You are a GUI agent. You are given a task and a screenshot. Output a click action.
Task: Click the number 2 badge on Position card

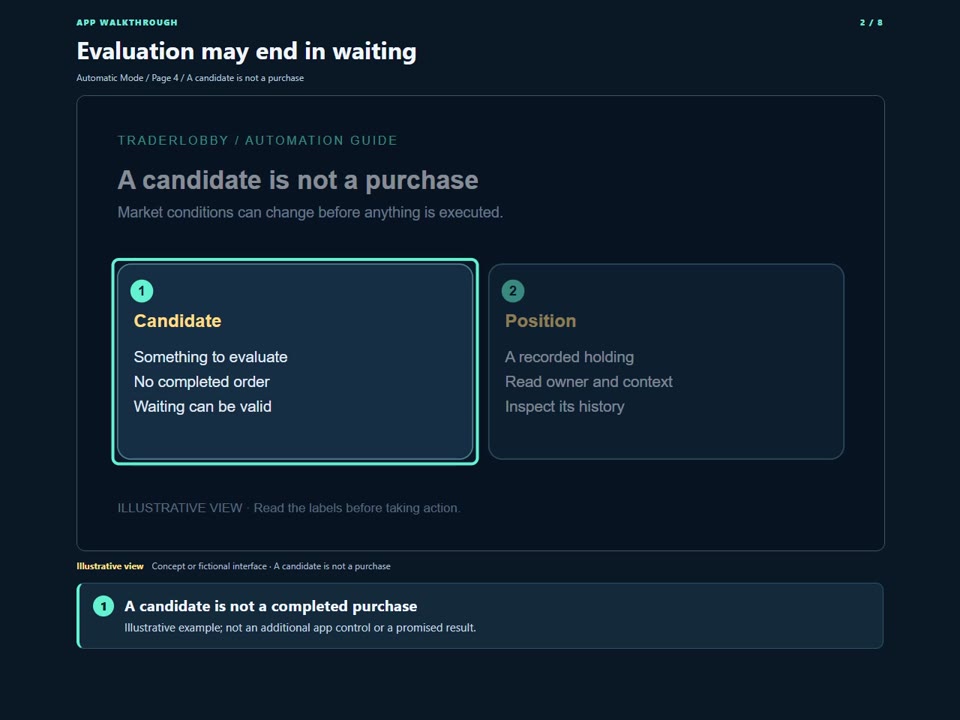513,291
